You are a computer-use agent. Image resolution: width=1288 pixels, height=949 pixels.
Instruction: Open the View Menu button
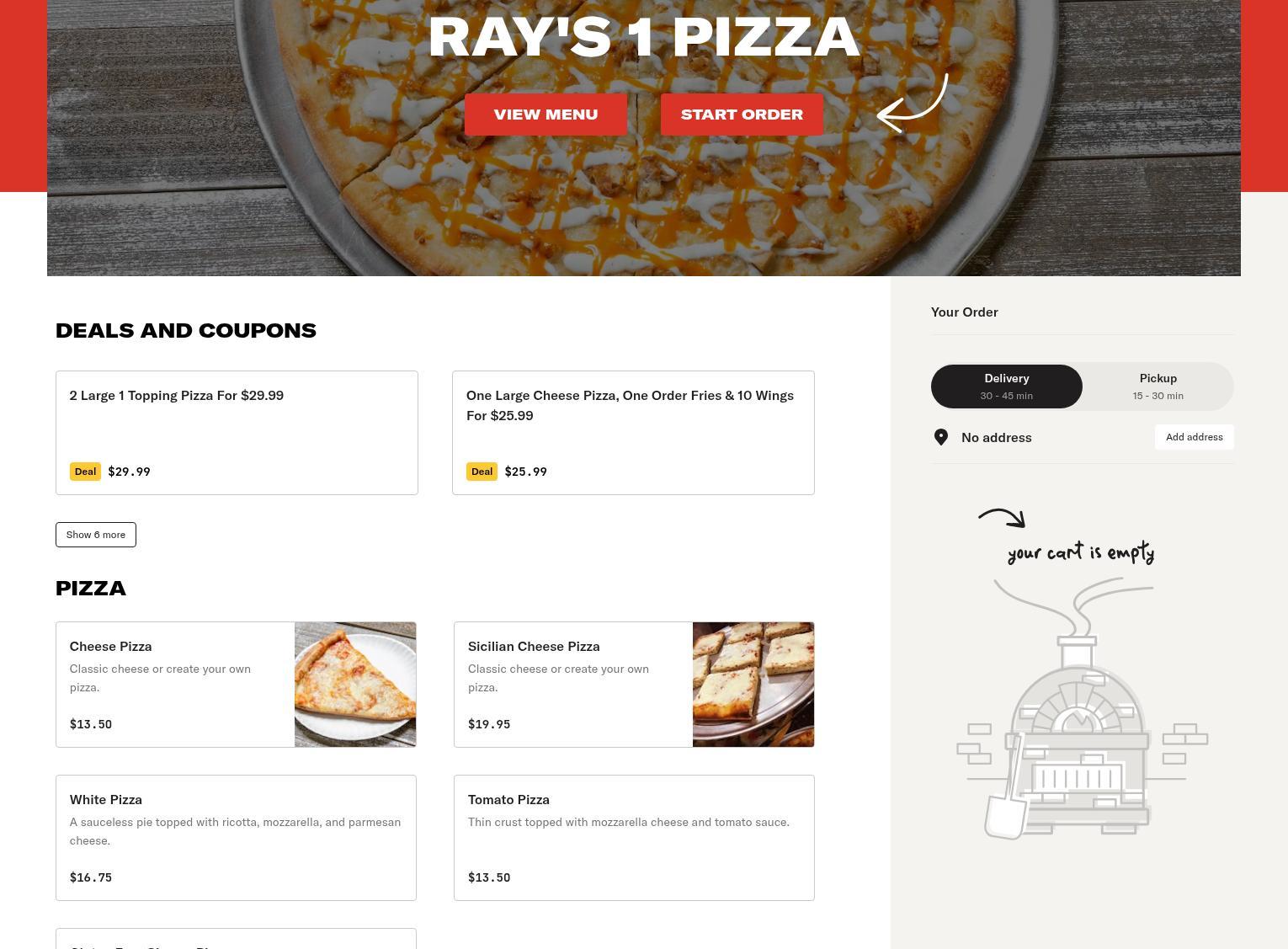coord(546,115)
